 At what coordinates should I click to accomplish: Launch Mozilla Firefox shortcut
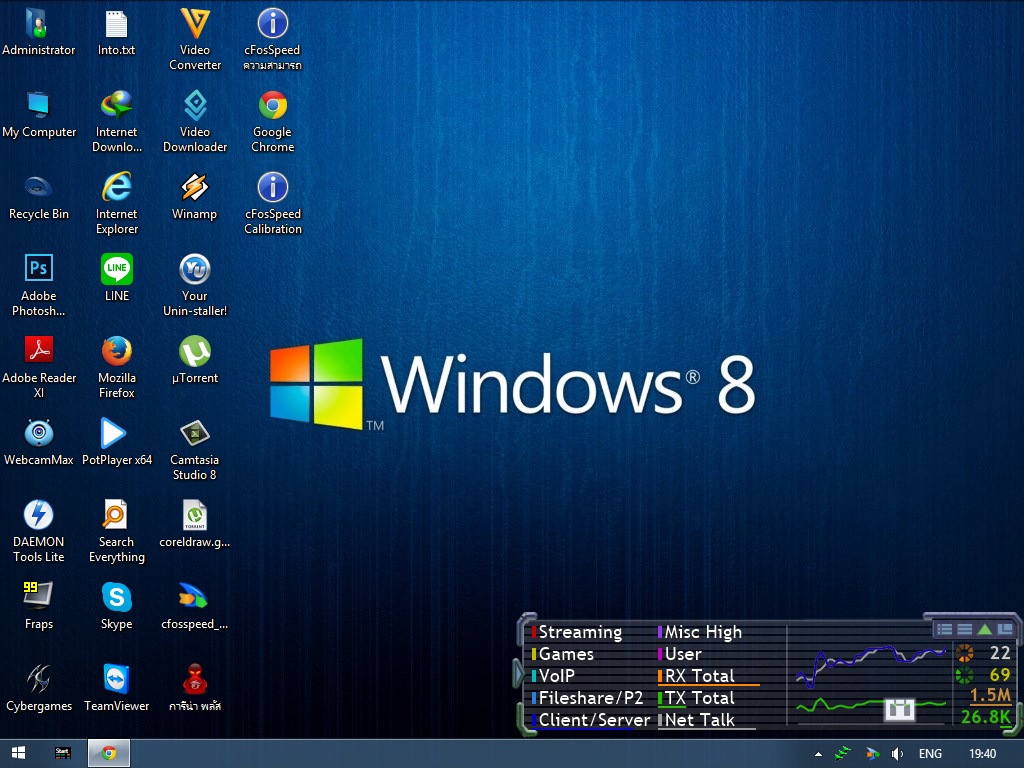click(x=116, y=368)
